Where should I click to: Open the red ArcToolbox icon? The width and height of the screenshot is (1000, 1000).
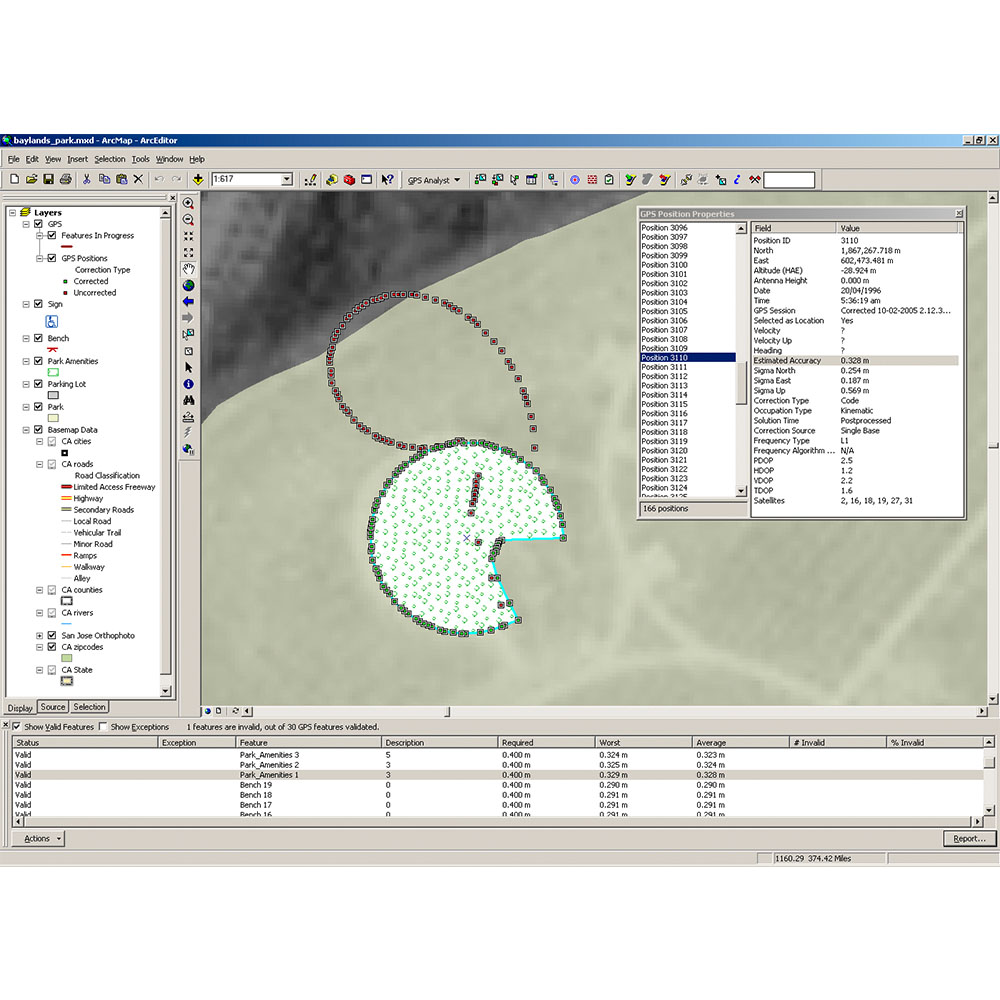coord(349,180)
